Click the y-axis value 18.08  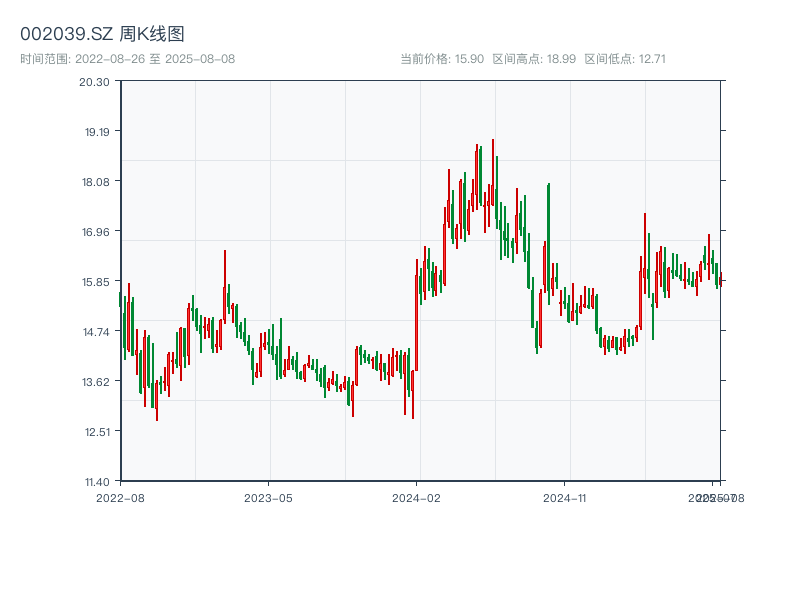pyautogui.click(x=96, y=182)
